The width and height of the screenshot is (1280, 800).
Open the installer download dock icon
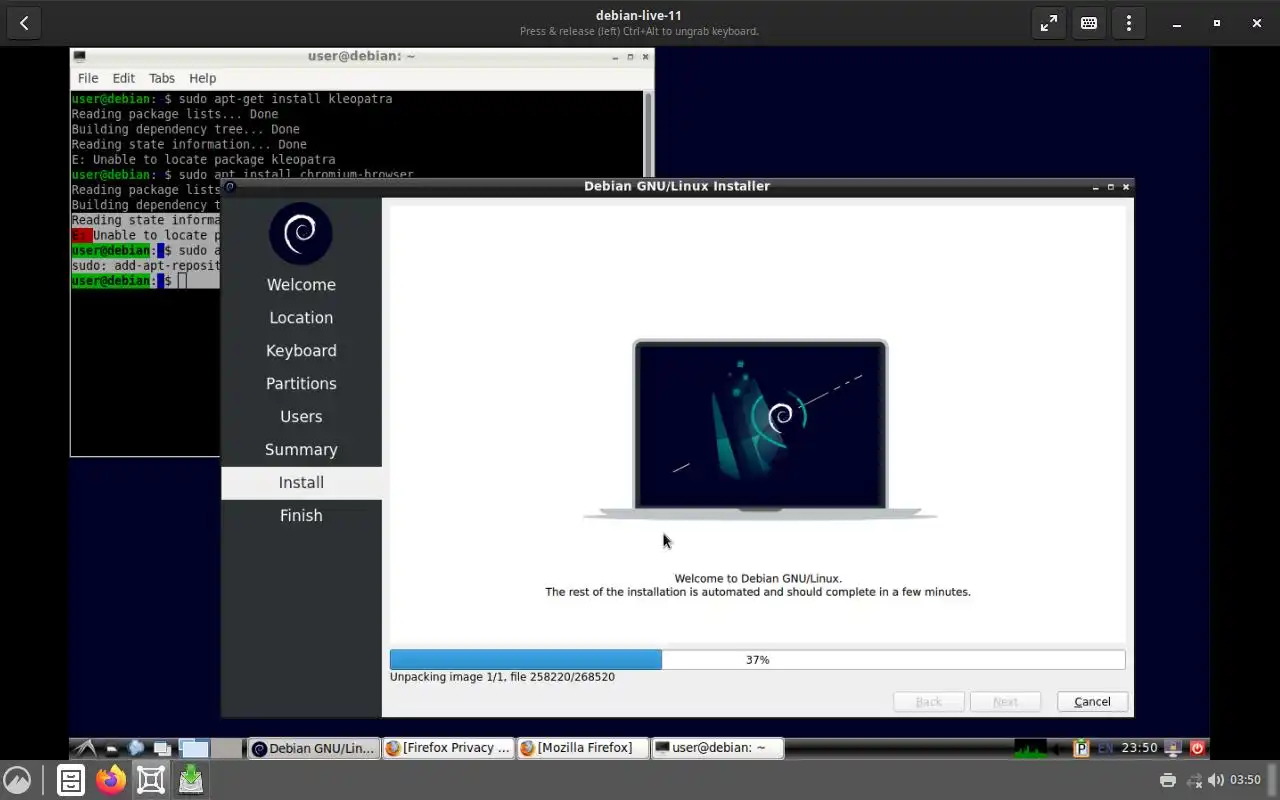pyautogui.click(x=191, y=780)
